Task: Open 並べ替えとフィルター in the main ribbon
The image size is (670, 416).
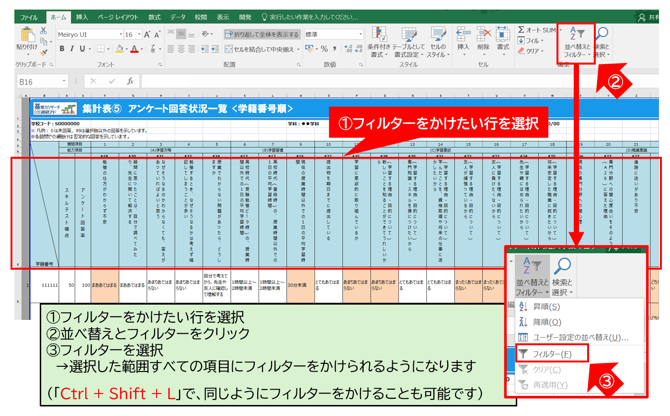Action: (x=577, y=42)
